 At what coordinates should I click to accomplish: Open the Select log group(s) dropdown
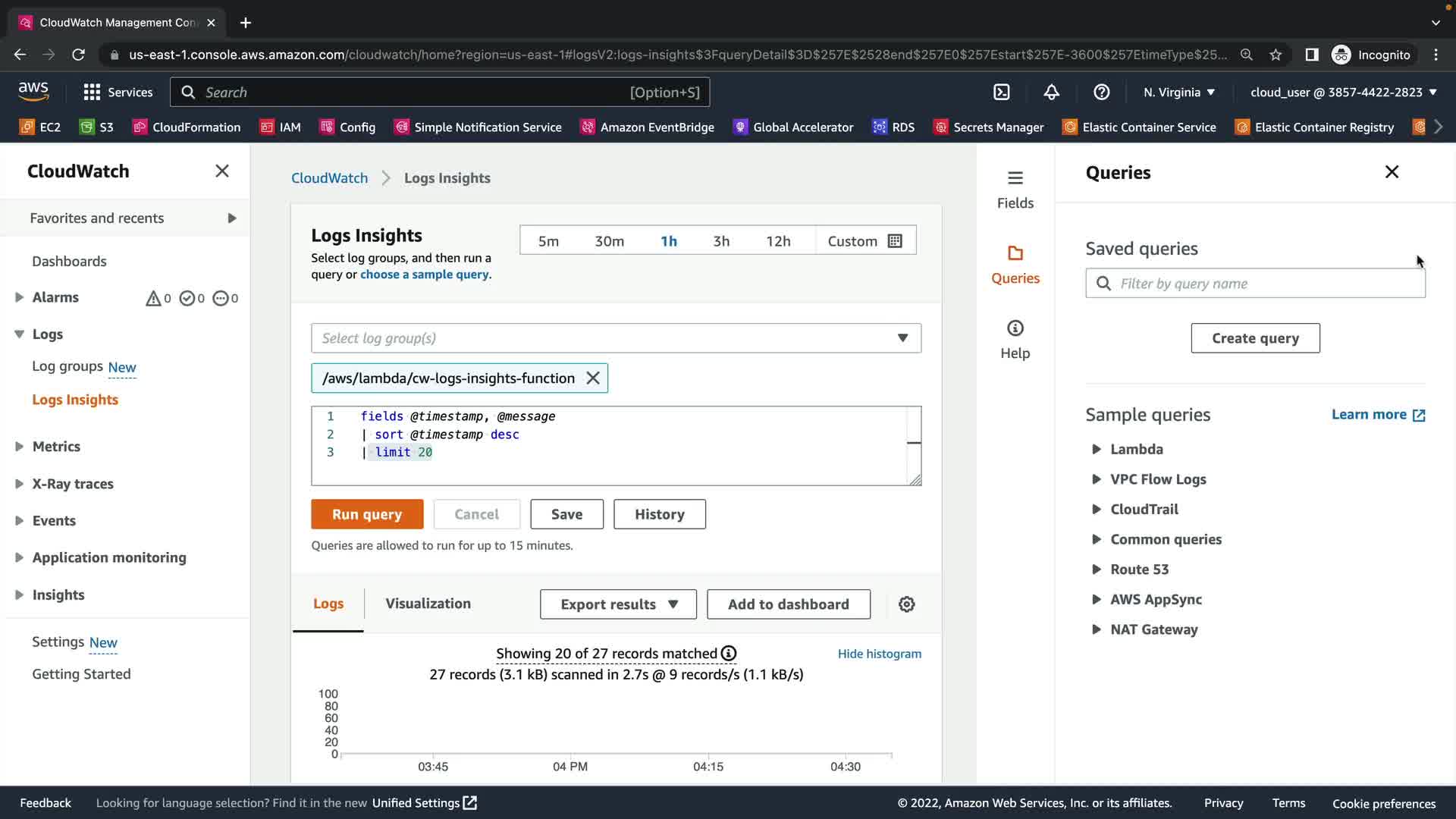[616, 338]
